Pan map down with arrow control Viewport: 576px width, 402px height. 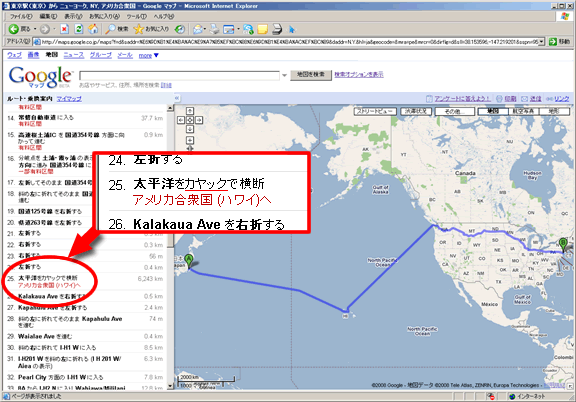pyautogui.click(x=190, y=129)
